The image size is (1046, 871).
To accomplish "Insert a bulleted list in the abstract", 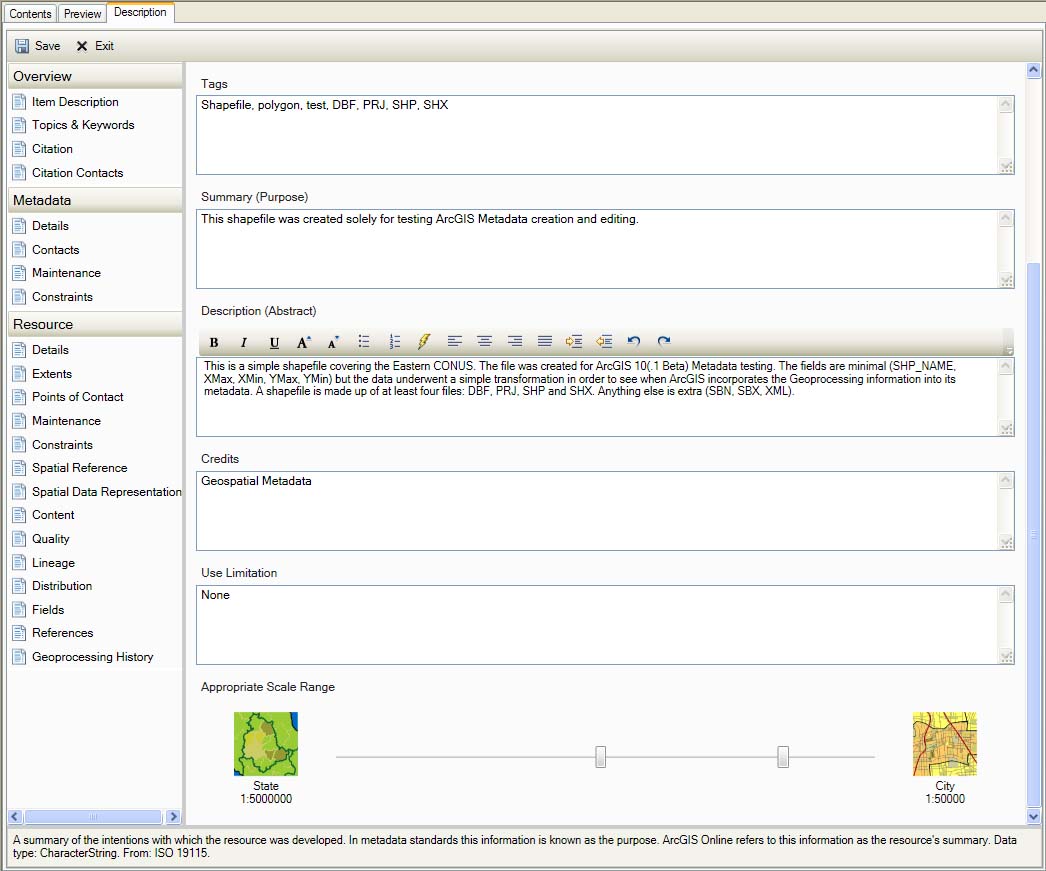I will (364, 341).
